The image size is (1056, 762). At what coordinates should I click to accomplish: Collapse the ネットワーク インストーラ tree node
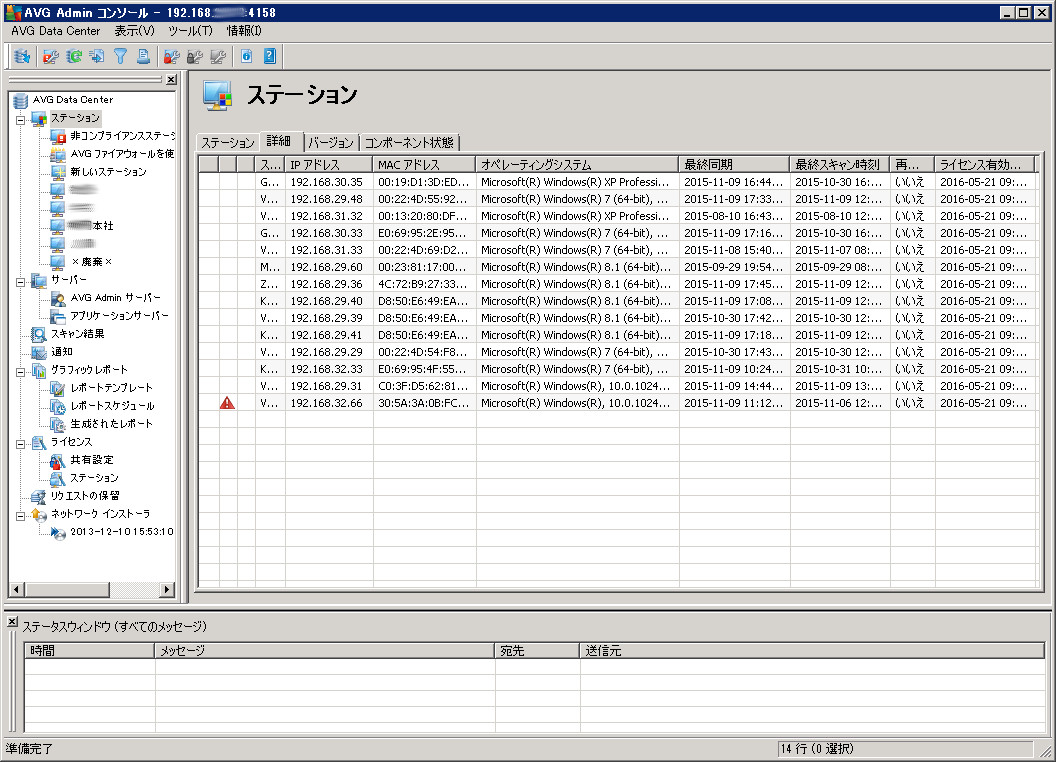point(21,516)
